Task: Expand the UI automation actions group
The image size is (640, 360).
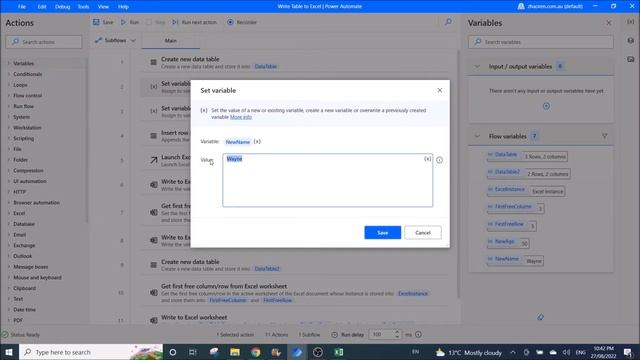Action: click(x=29, y=181)
